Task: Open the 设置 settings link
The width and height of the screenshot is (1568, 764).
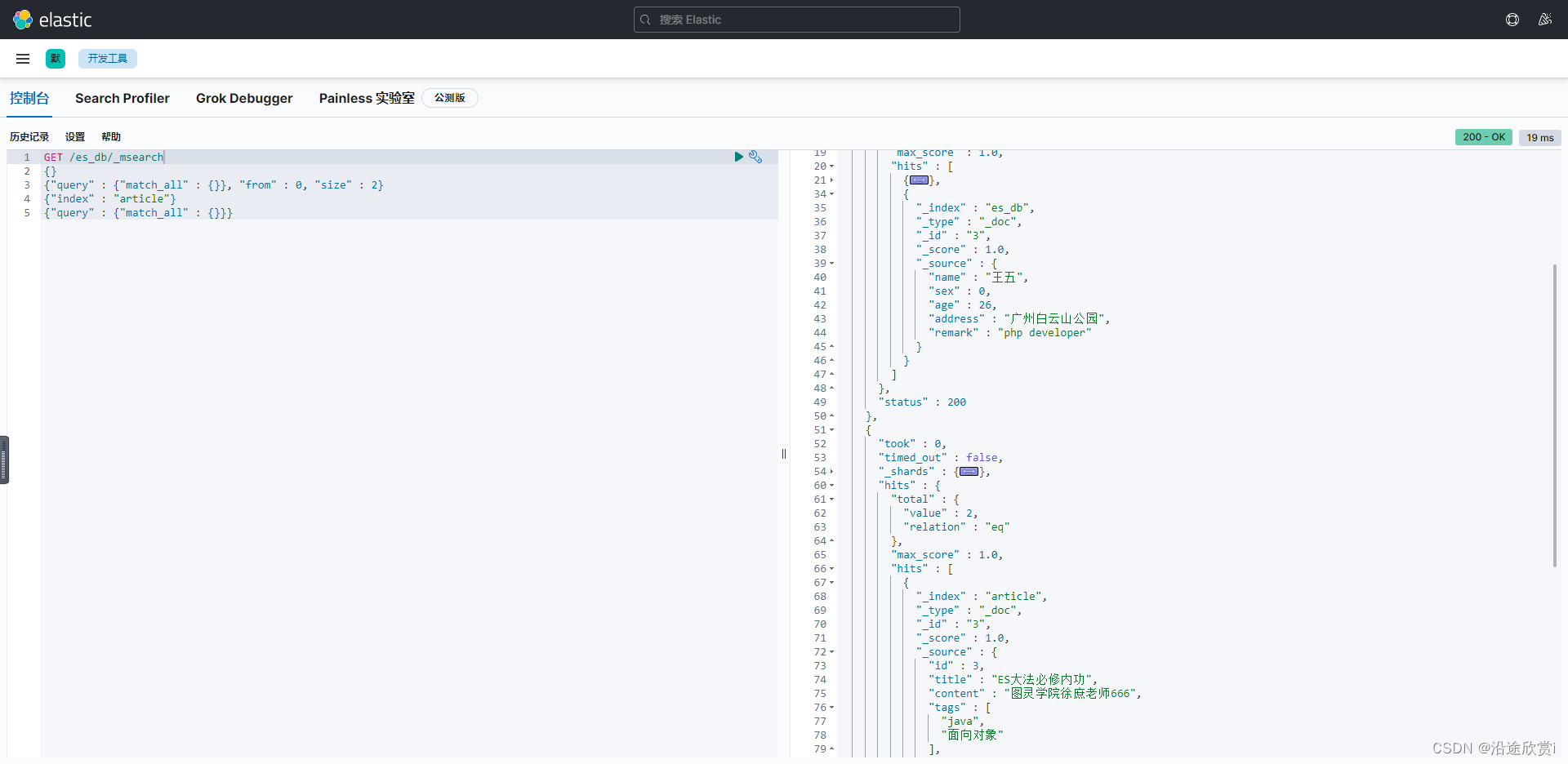Action: [75, 137]
